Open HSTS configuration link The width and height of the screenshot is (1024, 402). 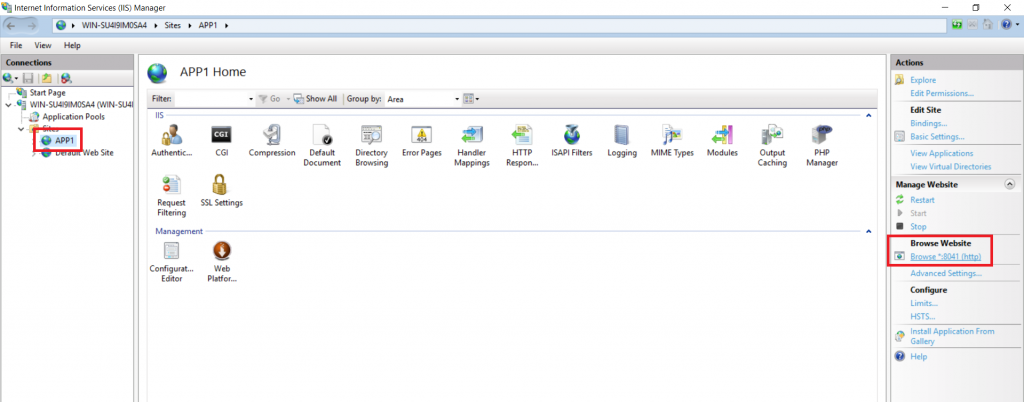(x=923, y=317)
